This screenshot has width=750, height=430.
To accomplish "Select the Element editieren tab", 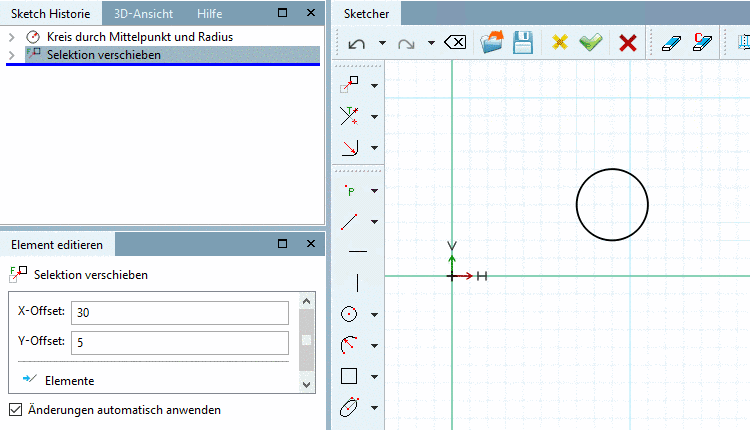I will 57,245.
